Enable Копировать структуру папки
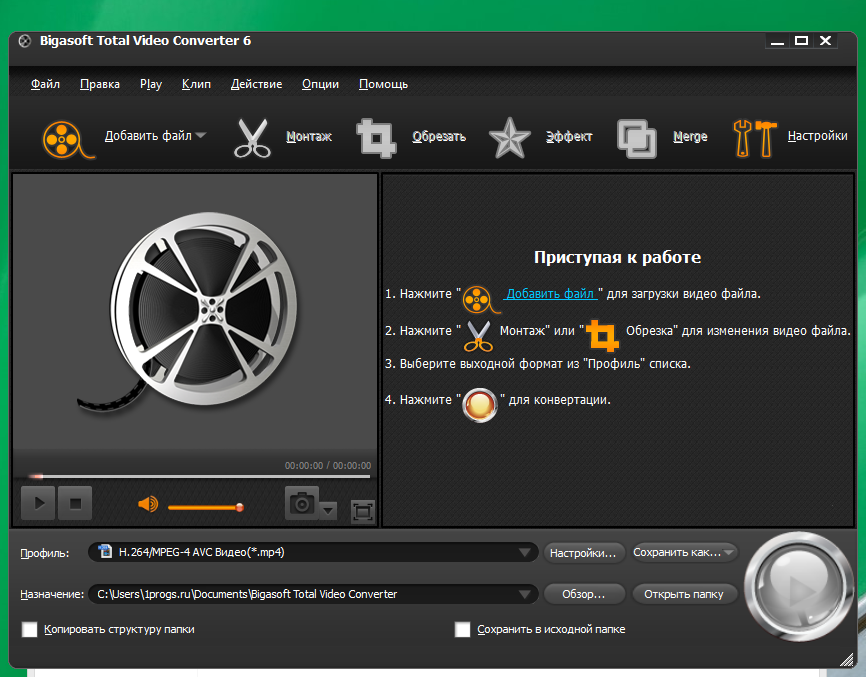This screenshot has width=866, height=677. point(29,629)
